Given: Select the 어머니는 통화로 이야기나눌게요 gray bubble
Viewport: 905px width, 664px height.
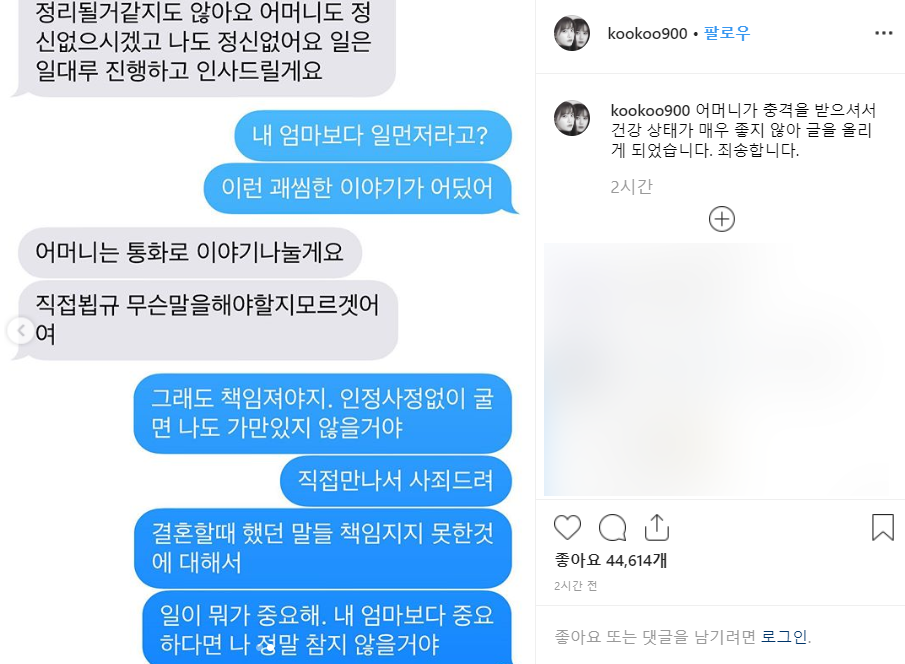Looking at the screenshot, I should point(190,252).
